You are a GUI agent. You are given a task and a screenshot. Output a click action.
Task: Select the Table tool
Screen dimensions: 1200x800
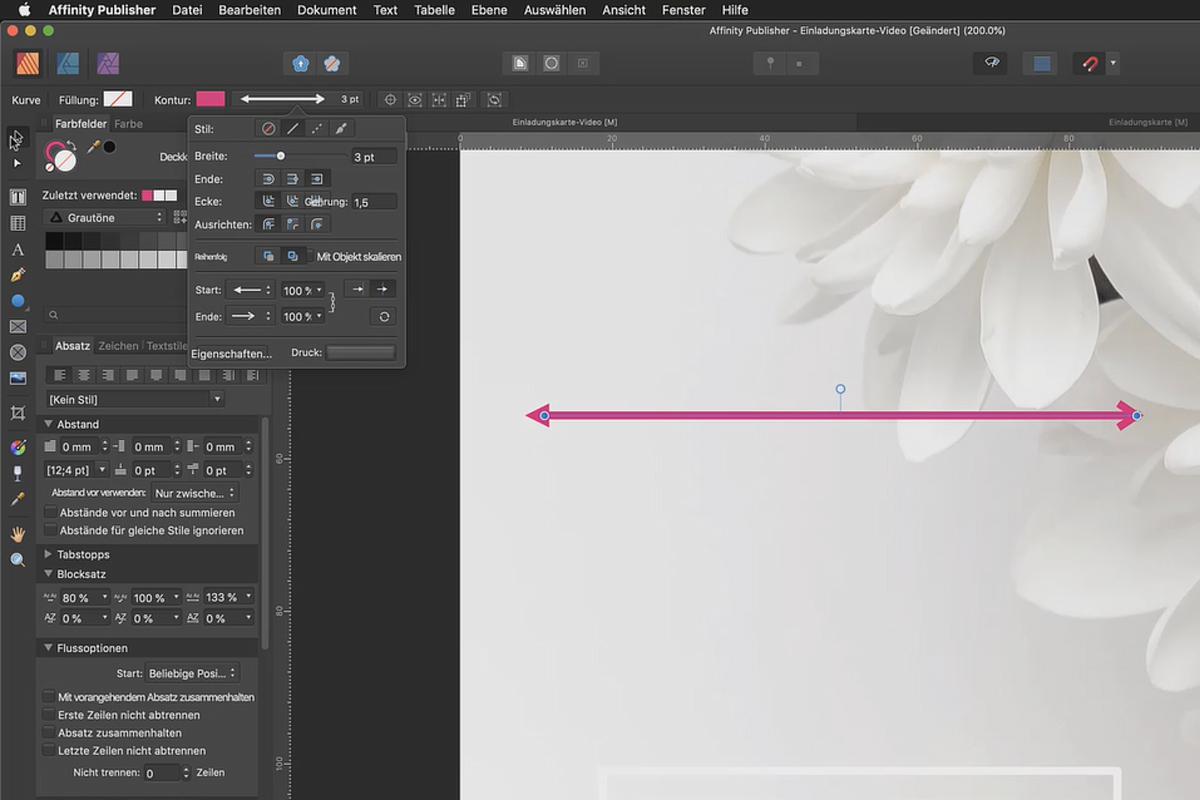pos(16,222)
